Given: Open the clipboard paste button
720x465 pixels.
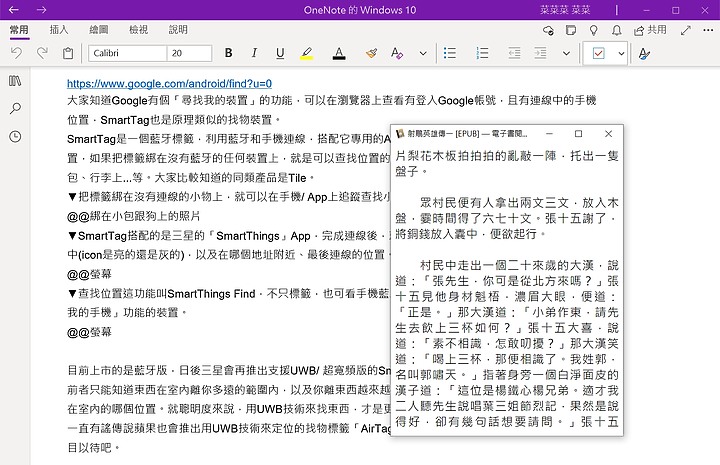Looking at the screenshot, I should click(68, 53).
